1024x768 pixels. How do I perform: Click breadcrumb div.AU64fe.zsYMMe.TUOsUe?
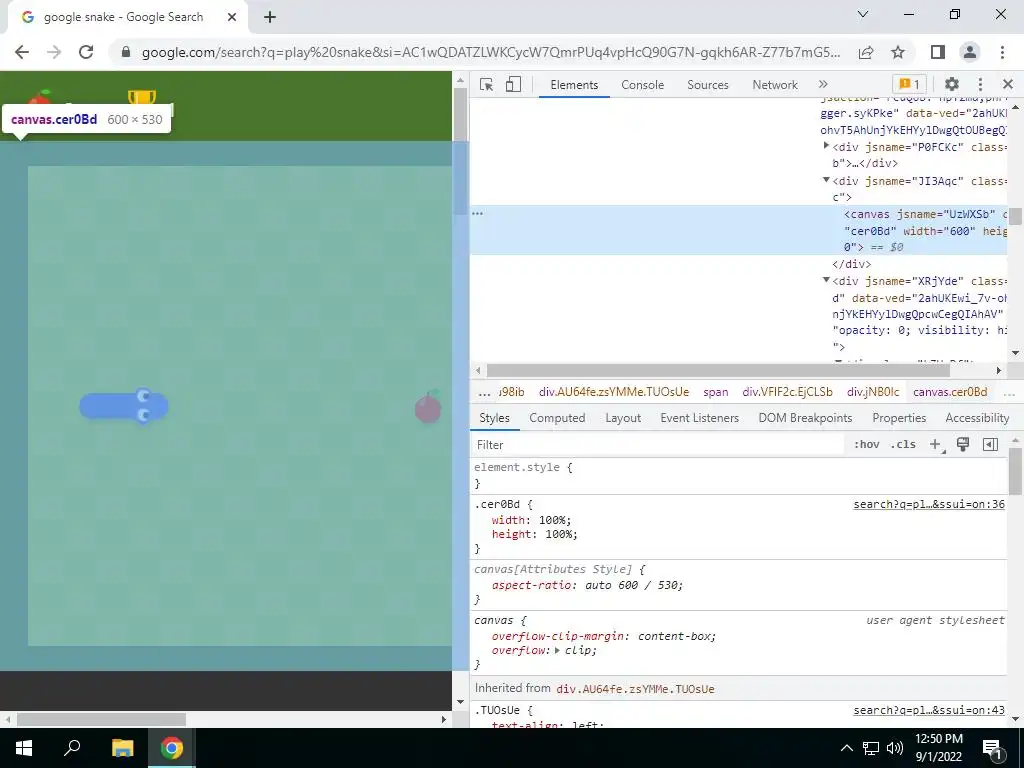[x=614, y=392]
